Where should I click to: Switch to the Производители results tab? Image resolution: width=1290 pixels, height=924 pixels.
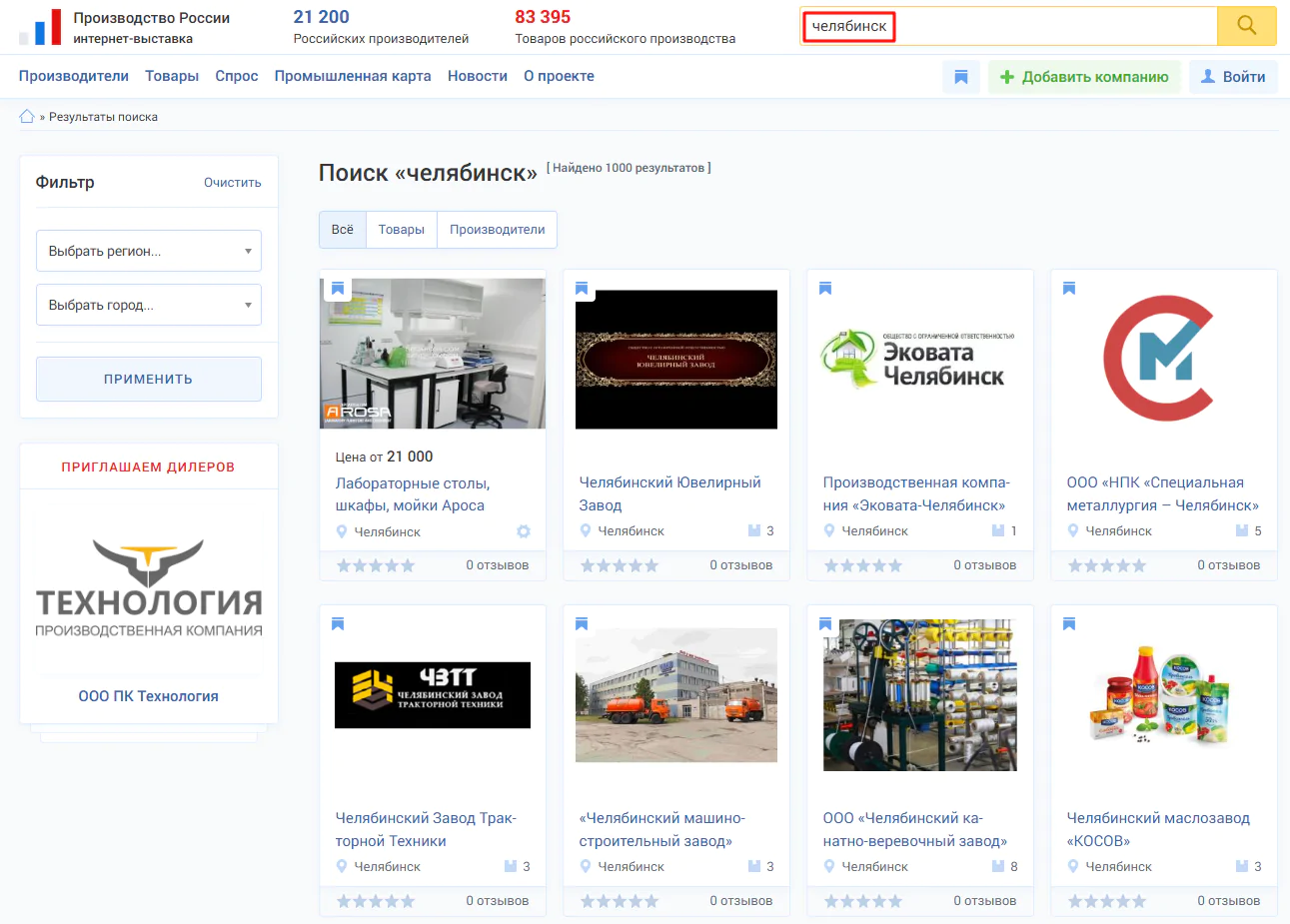[498, 229]
